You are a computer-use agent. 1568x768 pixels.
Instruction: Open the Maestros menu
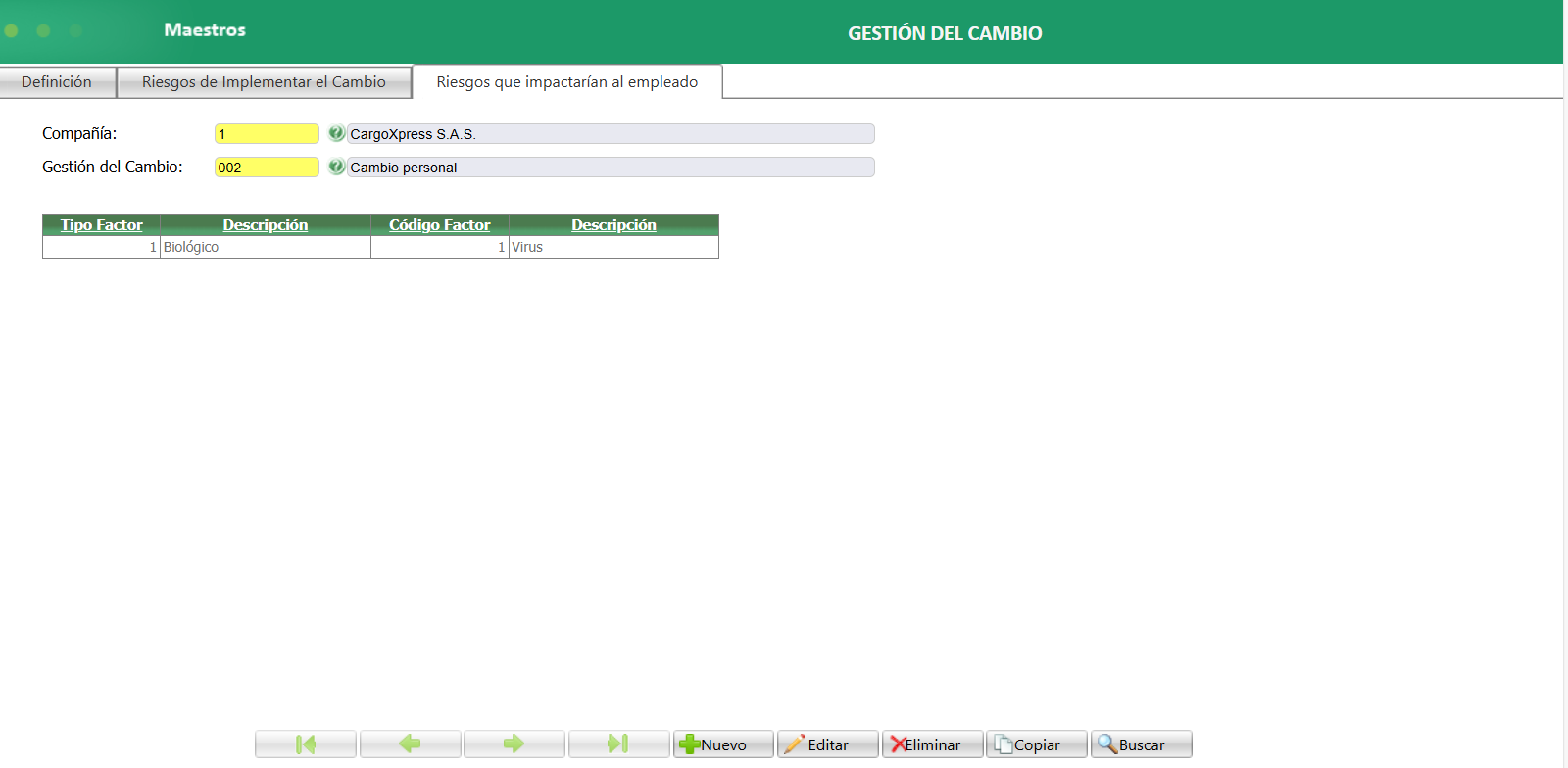pyautogui.click(x=205, y=30)
